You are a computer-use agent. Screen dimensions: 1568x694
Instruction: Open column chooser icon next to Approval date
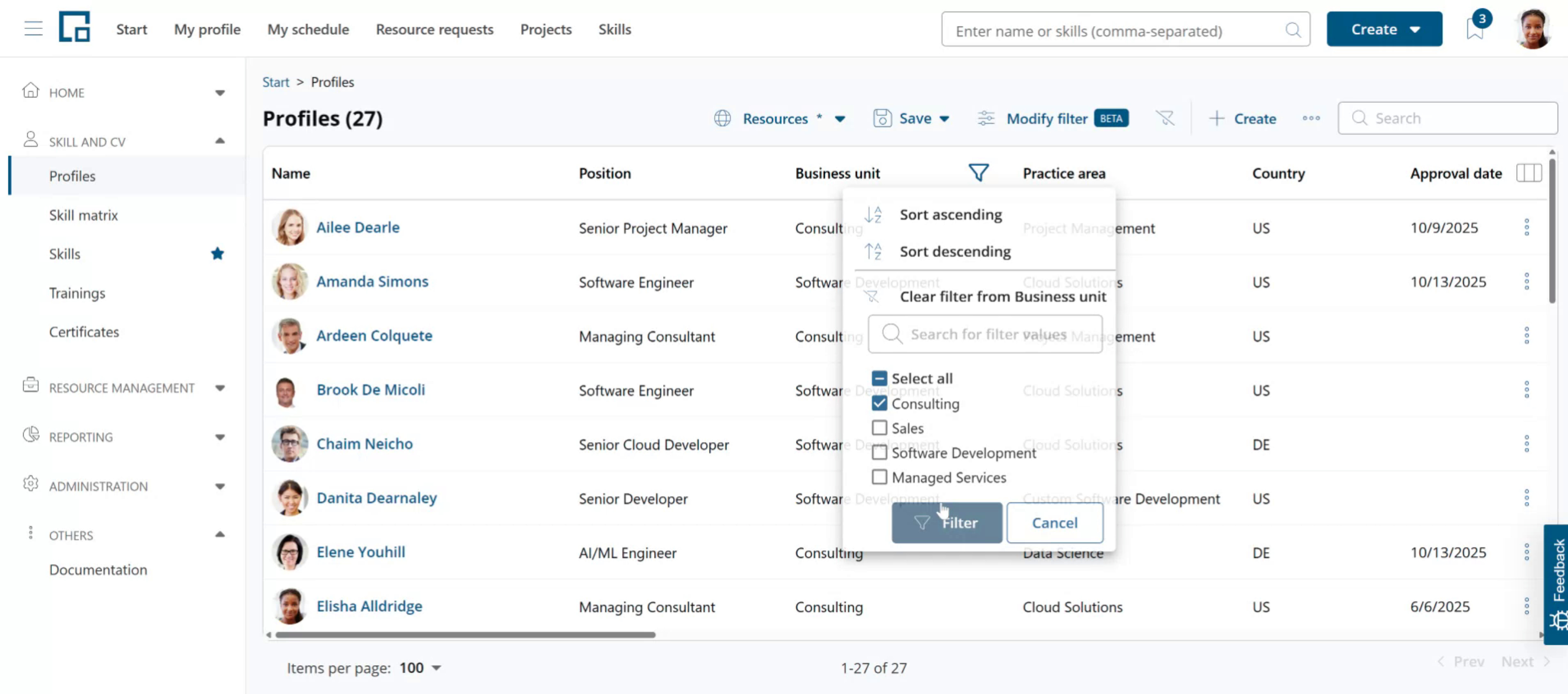pyautogui.click(x=1529, y=173)
